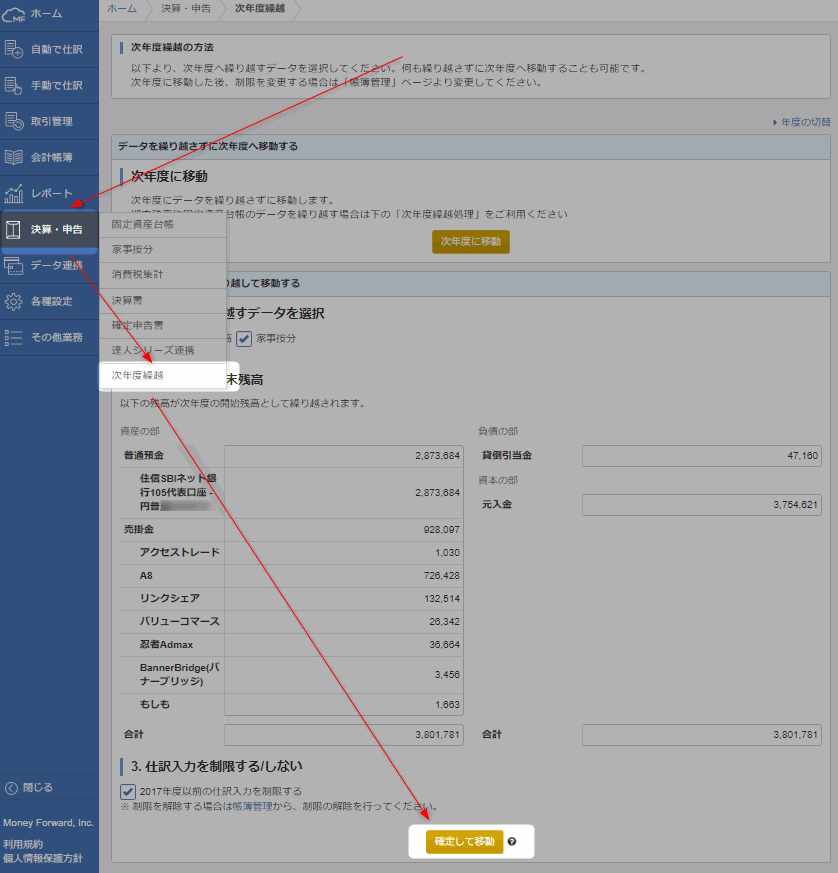The image size is (838, 873).
Task: Open the 自動で仕訳 sidebar icon
Action: [x=14, y=49]
